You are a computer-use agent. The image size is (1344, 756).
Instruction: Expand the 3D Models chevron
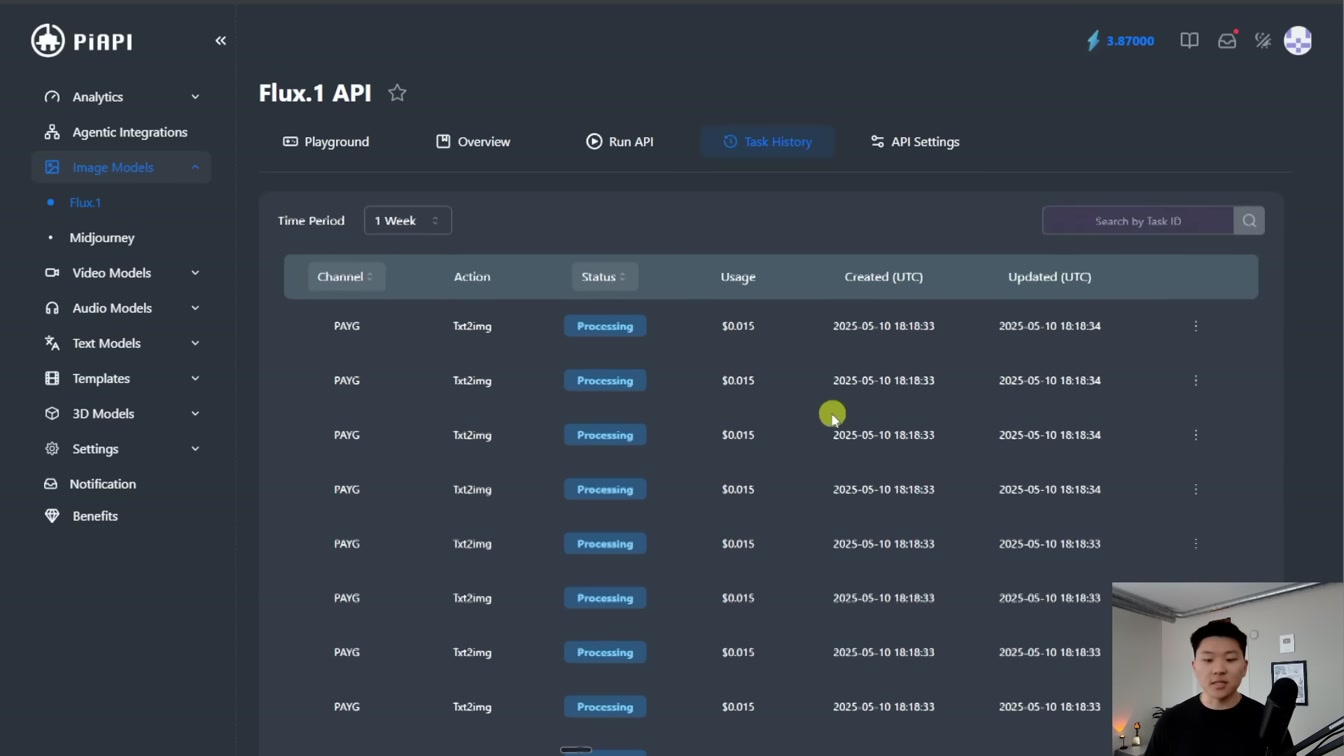(195, 413)
